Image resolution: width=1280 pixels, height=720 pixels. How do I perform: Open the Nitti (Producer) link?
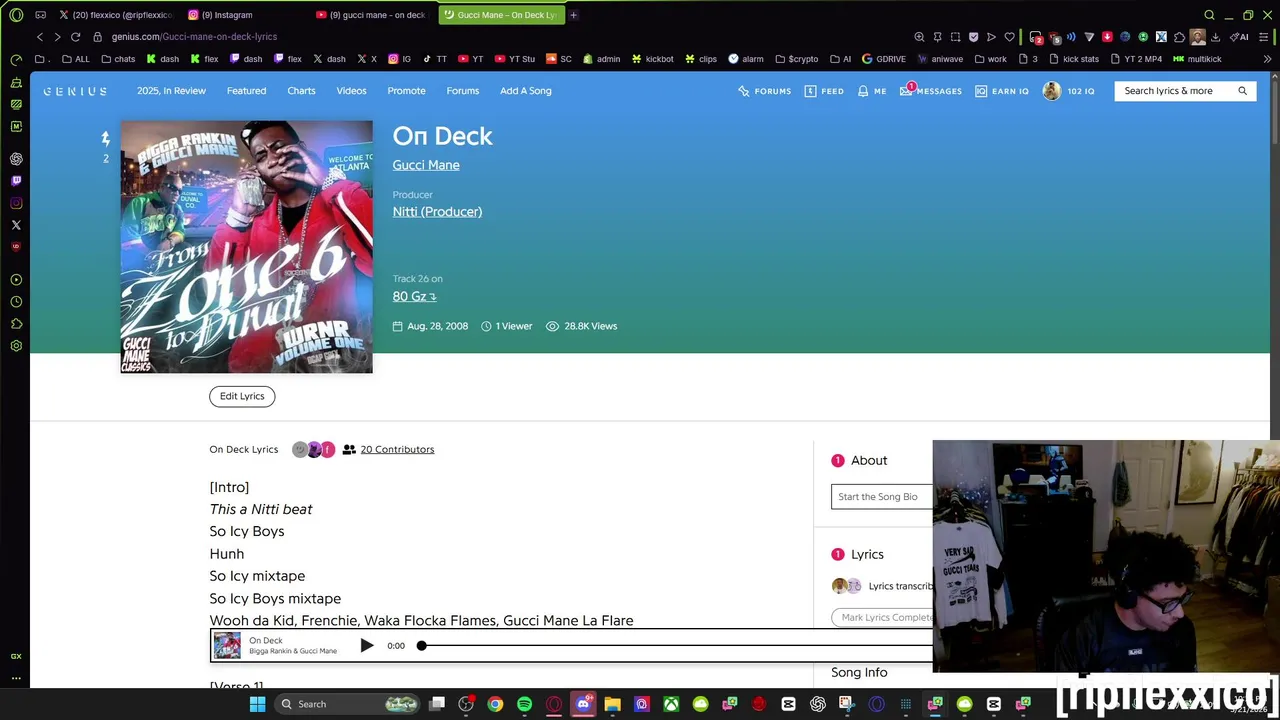point(437,212)
